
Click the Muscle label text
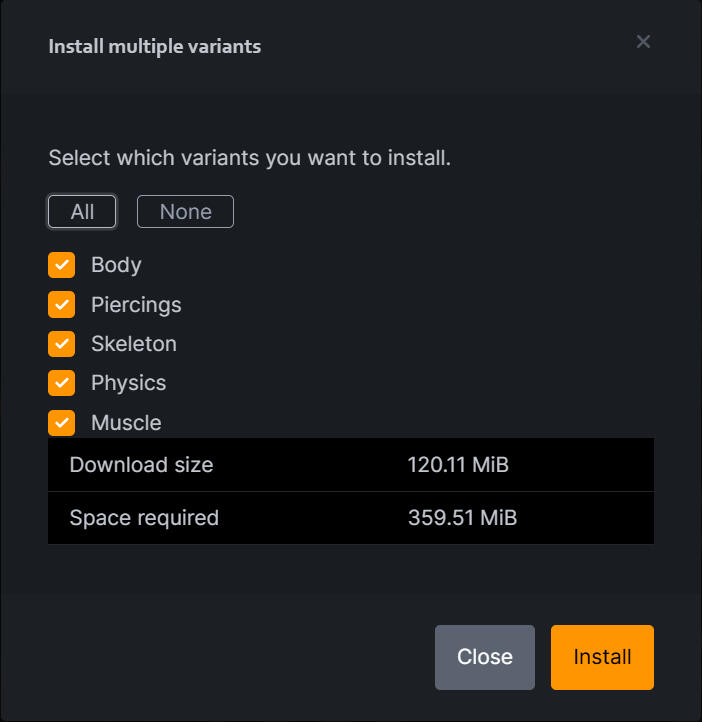click(126, 423)
